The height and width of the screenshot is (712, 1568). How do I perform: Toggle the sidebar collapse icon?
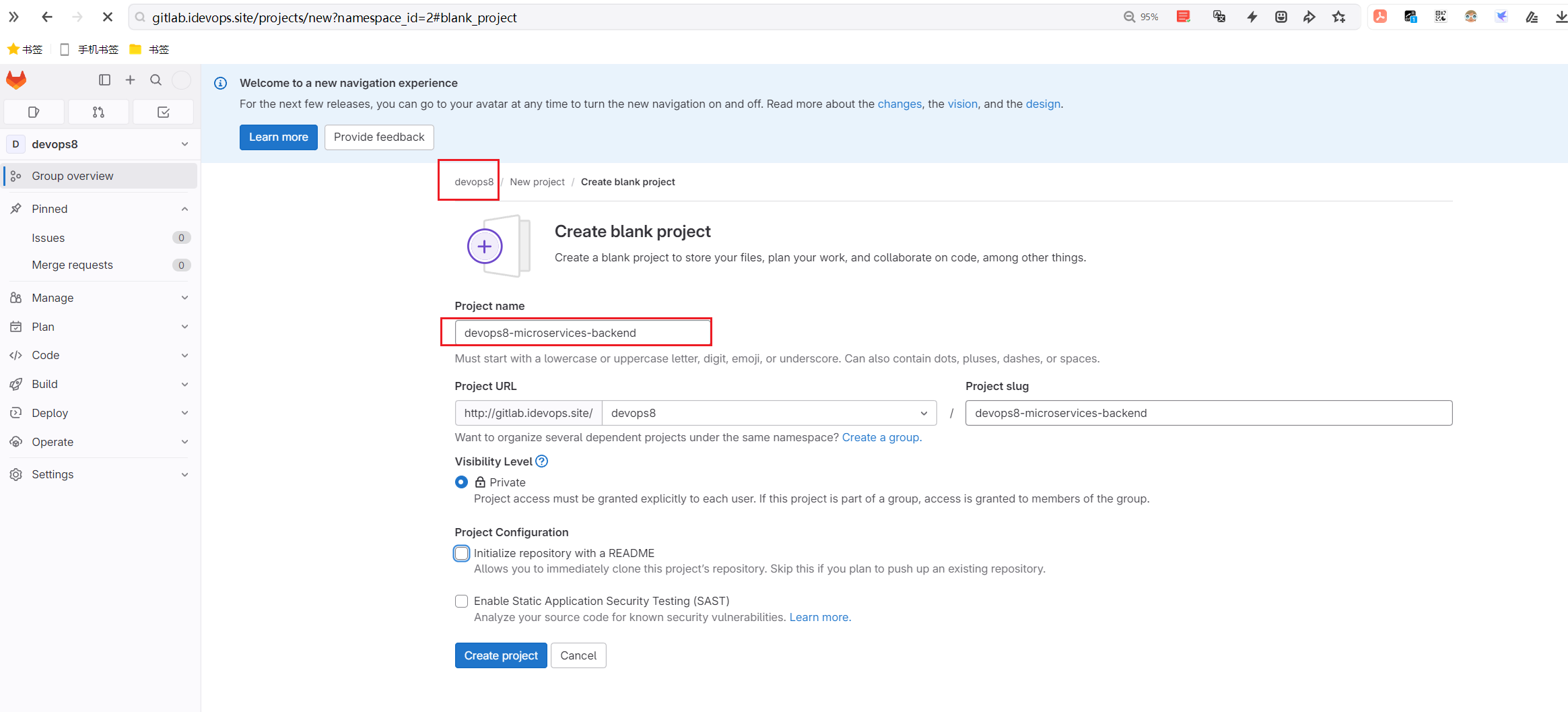click(104, 80)
